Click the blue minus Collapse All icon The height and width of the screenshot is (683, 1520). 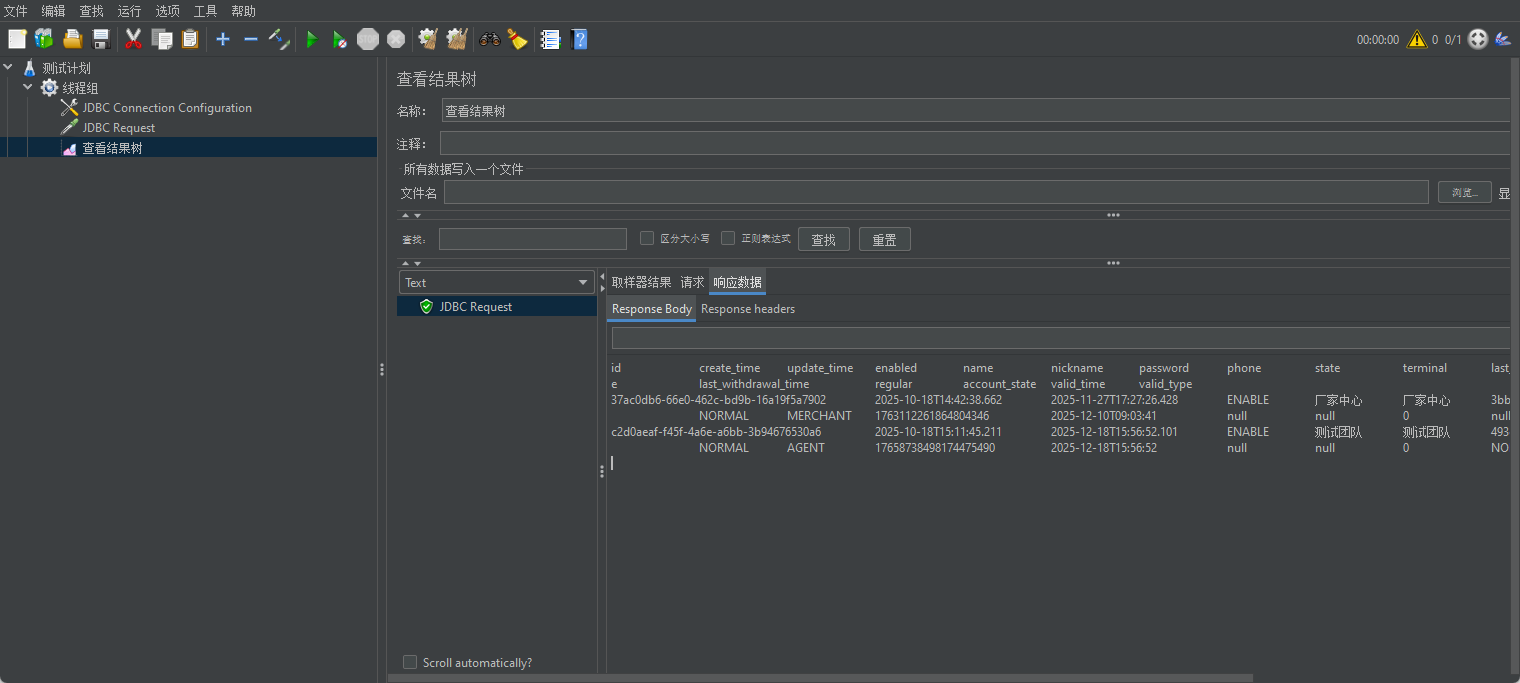click(251, 39)
